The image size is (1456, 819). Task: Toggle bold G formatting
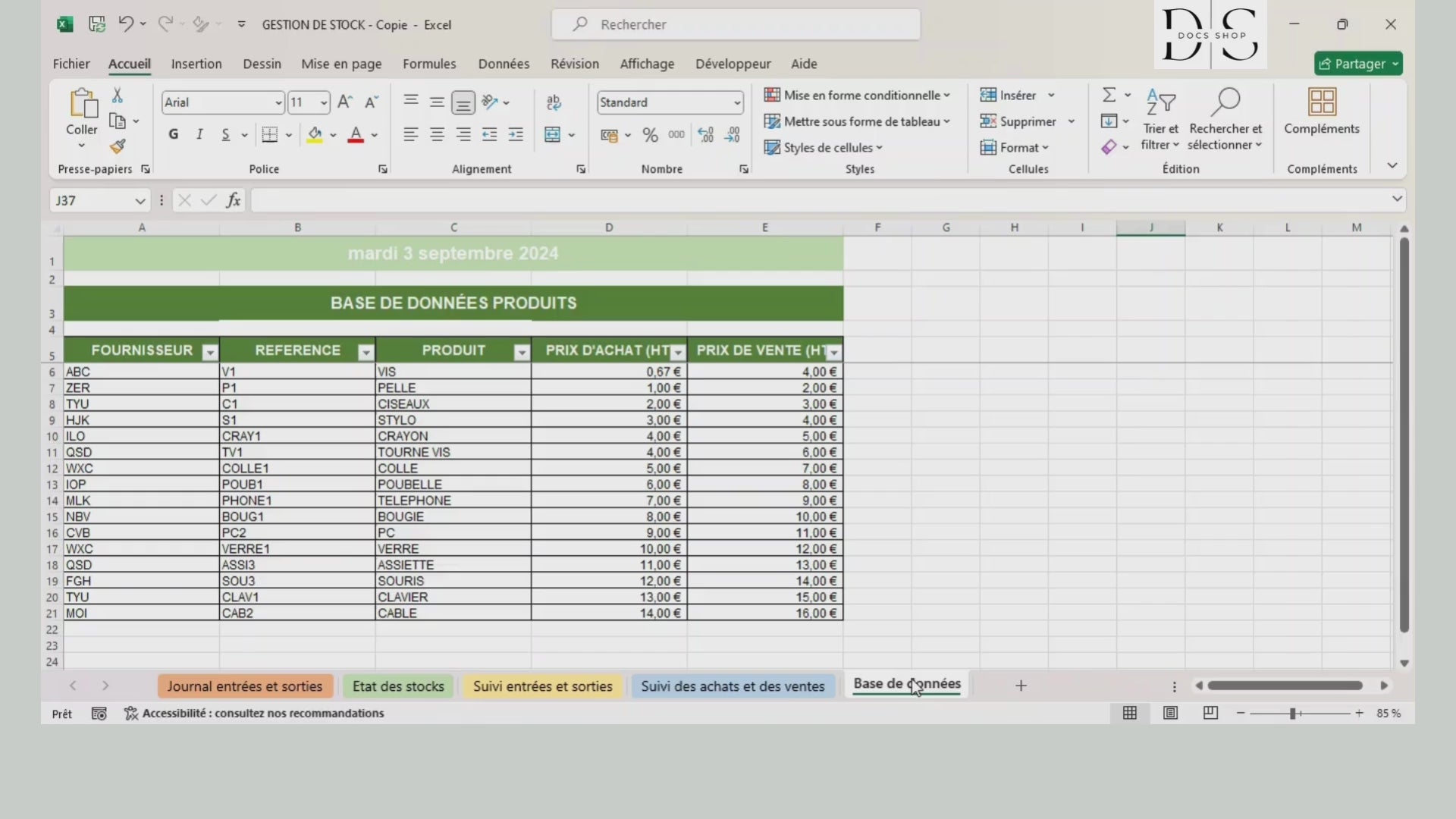pyautogui.click(x=174, y=135)
